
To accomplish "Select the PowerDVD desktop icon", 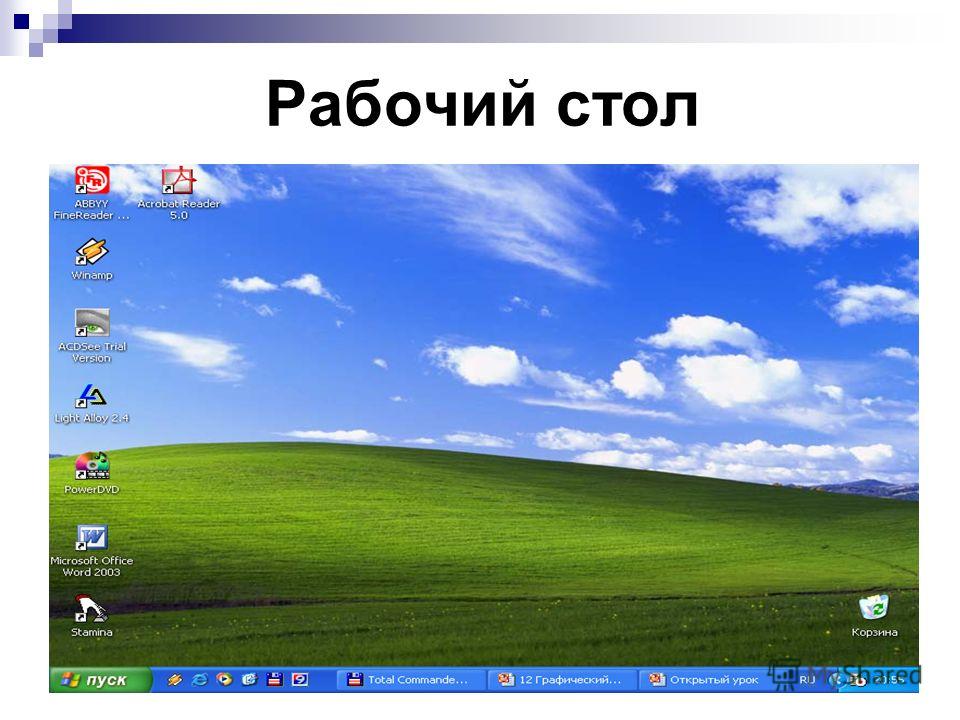I will [92, 473].
